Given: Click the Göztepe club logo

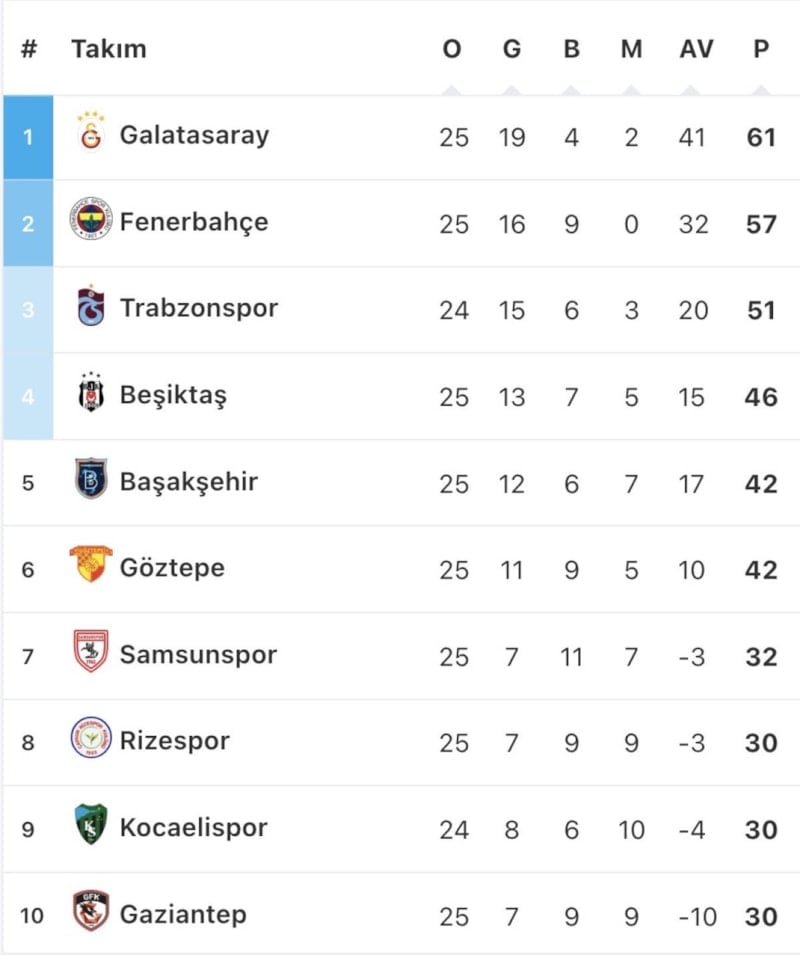Looking at the screenshot, I should click(91, 567).
